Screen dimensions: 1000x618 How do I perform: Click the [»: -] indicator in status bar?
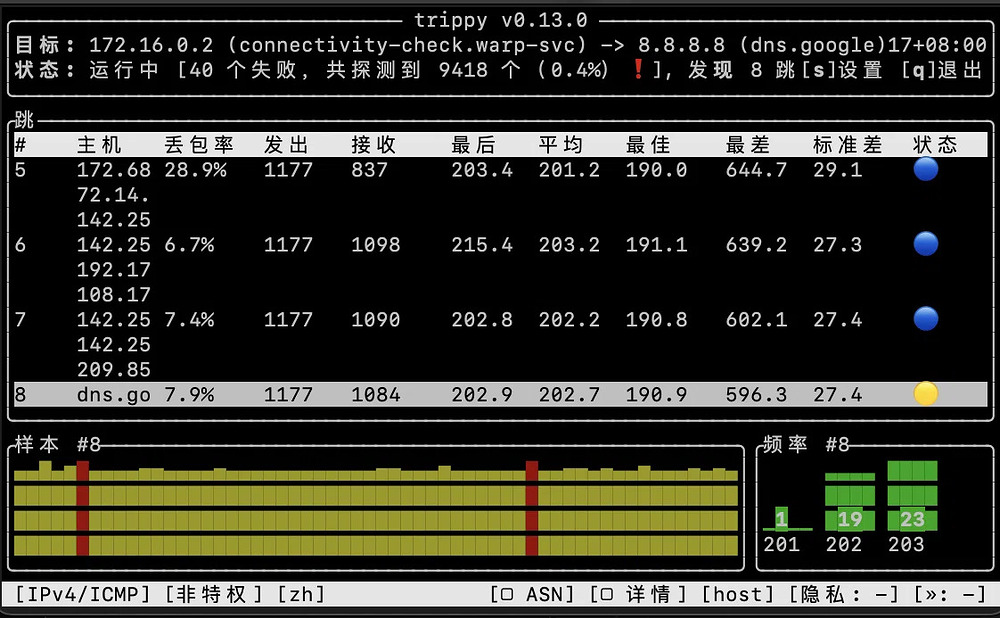click(x=950, y=594)
